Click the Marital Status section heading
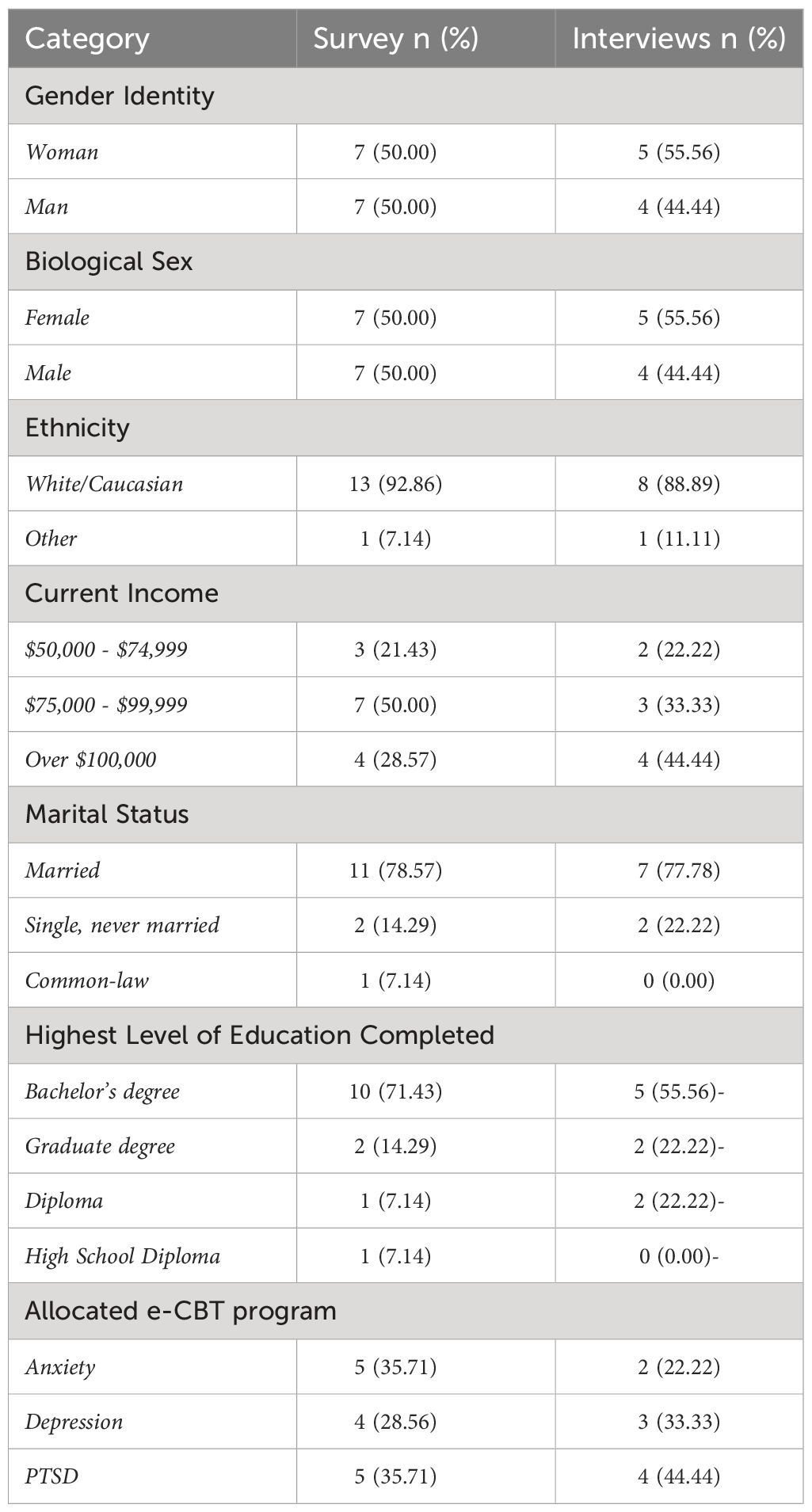 [107, 814]
